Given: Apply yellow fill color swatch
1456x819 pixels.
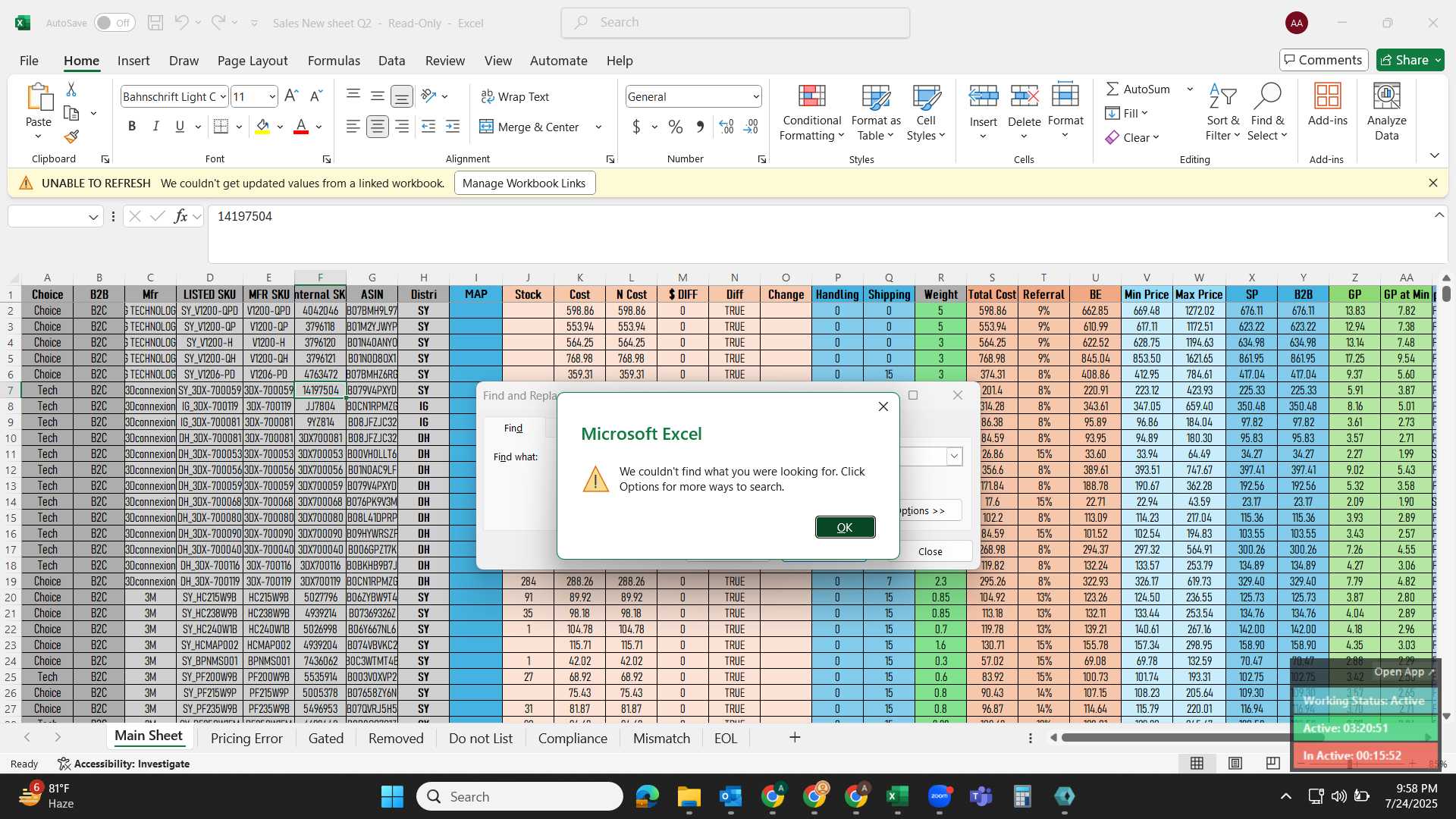Looking at the screenshot, I should [x=262, y=127].
